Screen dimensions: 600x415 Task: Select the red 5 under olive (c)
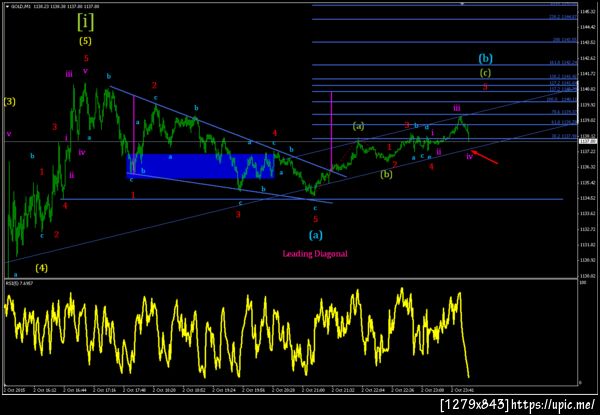(485, 87)
